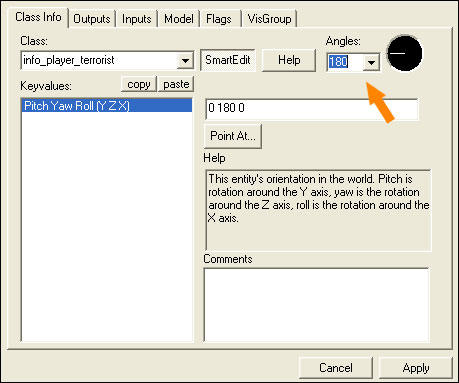Open the Flags tab

pyautogui.click(x=219, y=19)
